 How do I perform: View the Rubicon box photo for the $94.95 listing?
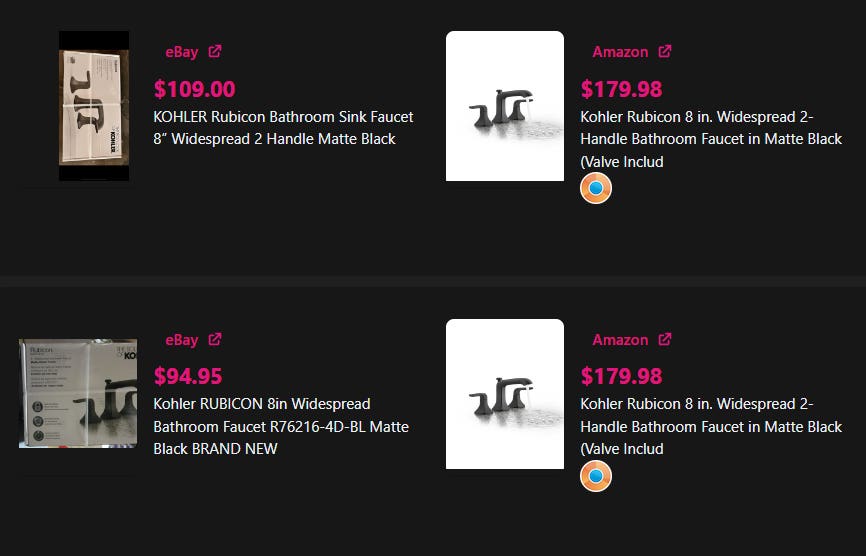tap(78, 394)
